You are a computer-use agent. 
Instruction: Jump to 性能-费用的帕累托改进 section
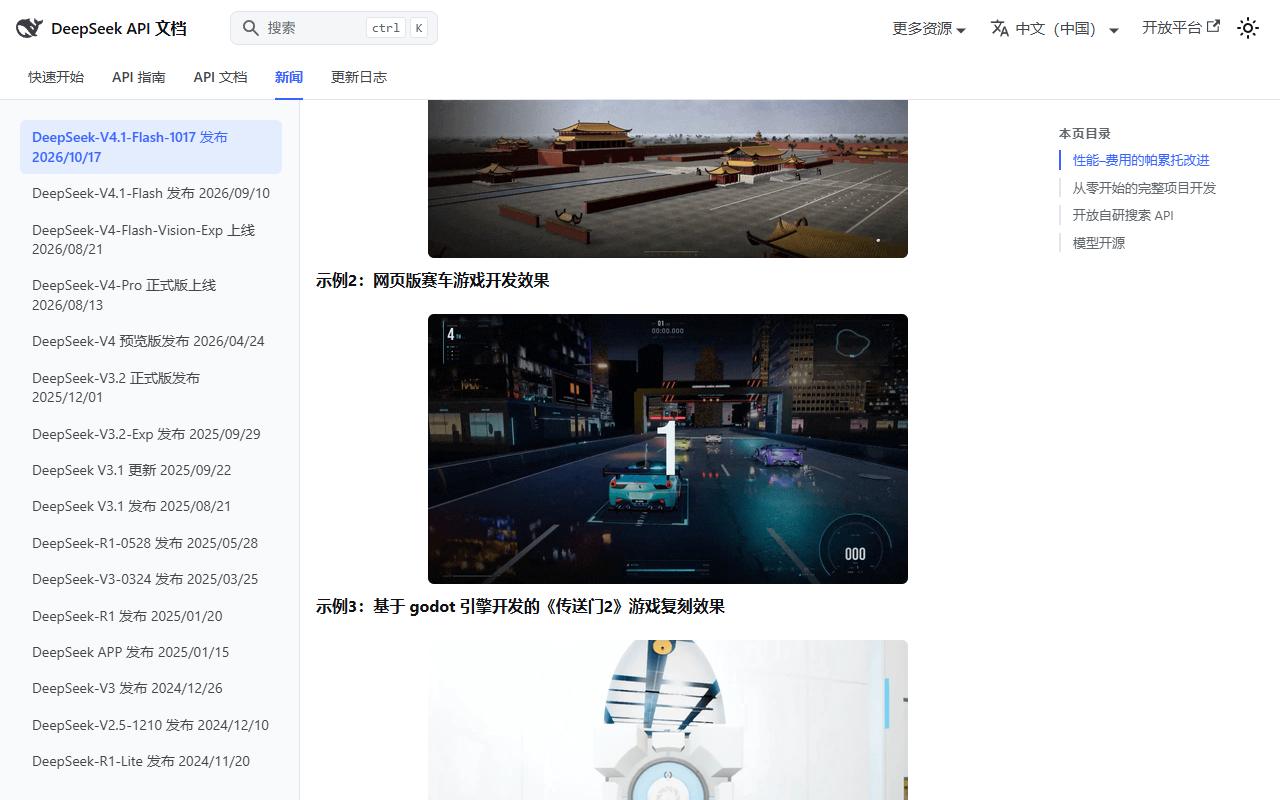(1141, 160)
